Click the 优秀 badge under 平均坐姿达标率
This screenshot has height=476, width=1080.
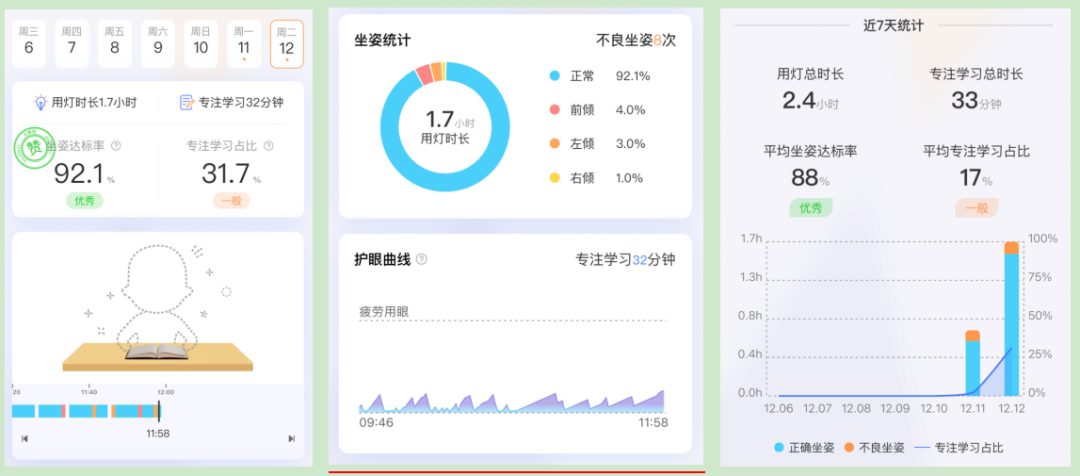click(810, 208)
